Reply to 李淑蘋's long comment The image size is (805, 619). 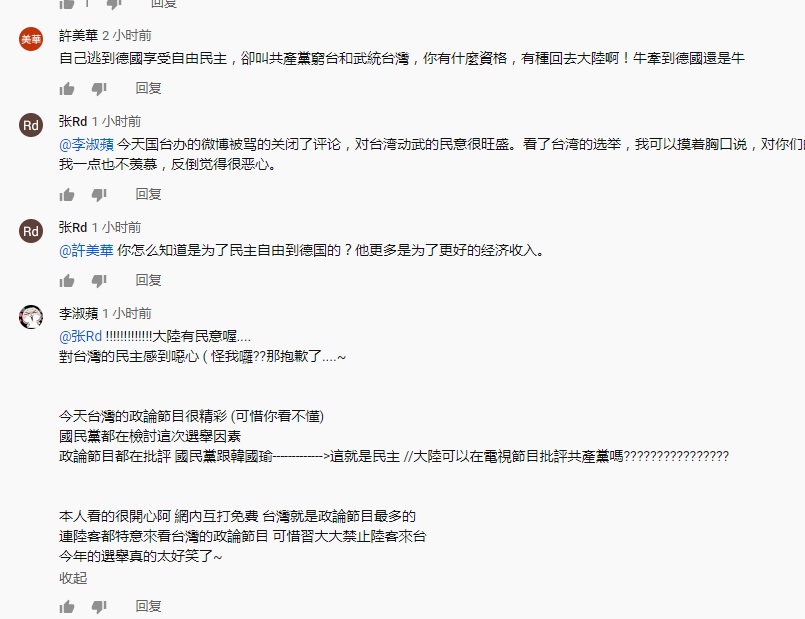148,606
